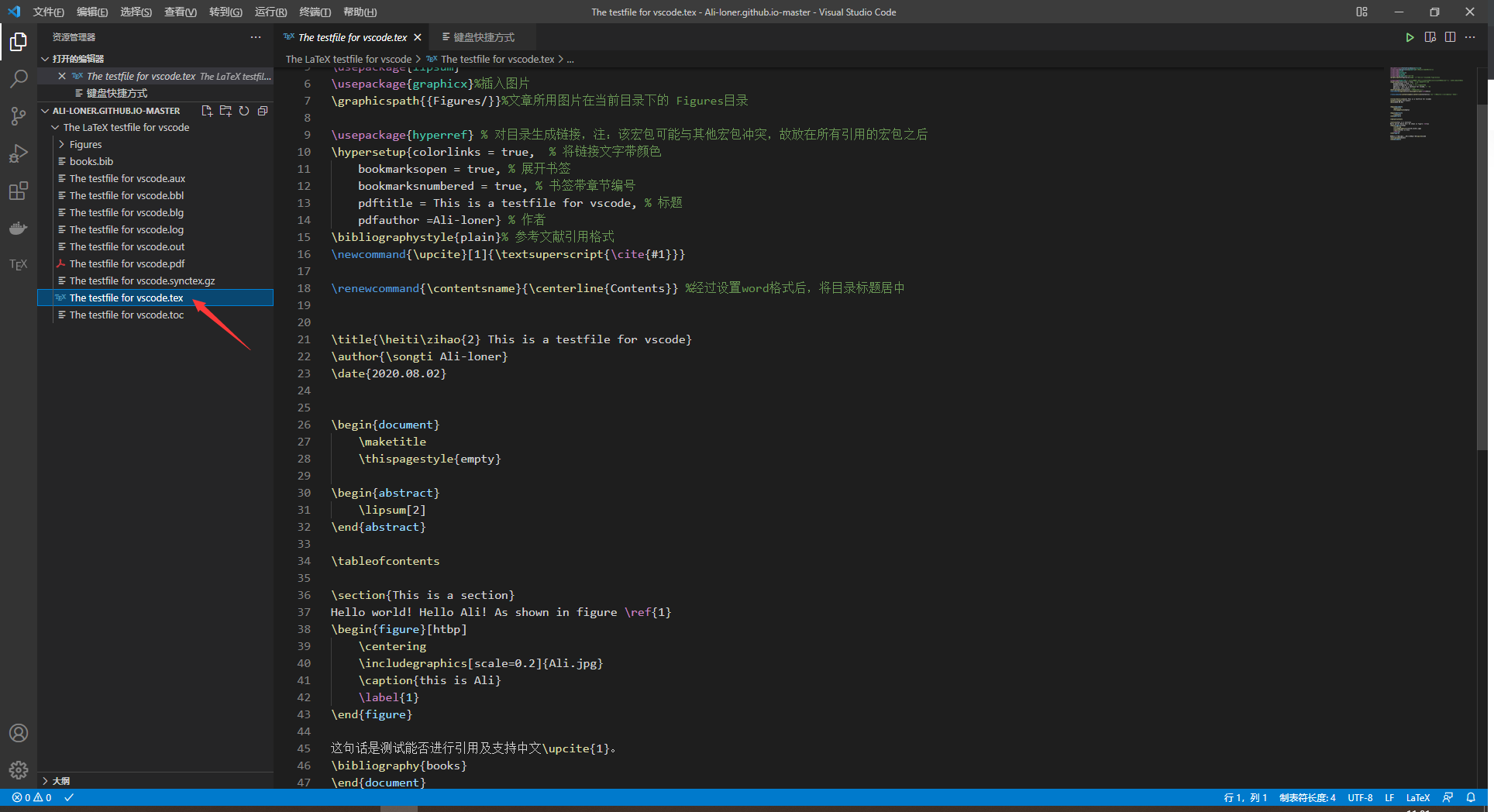Open the 终端(T) menu
Viewport: 1494px width, 812px height.
point(315,12)
